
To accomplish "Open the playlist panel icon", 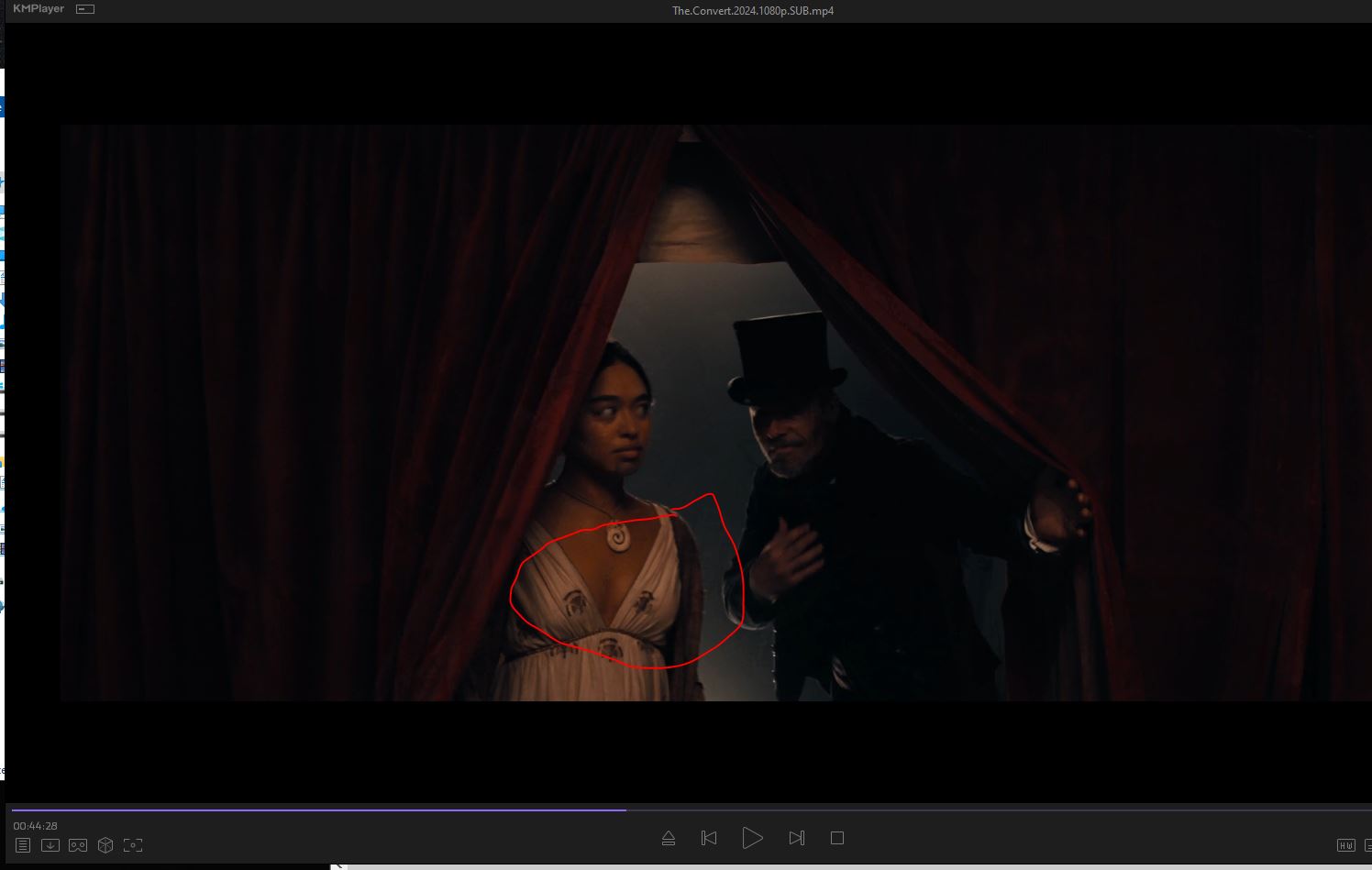I will click(x=23, y=845).
